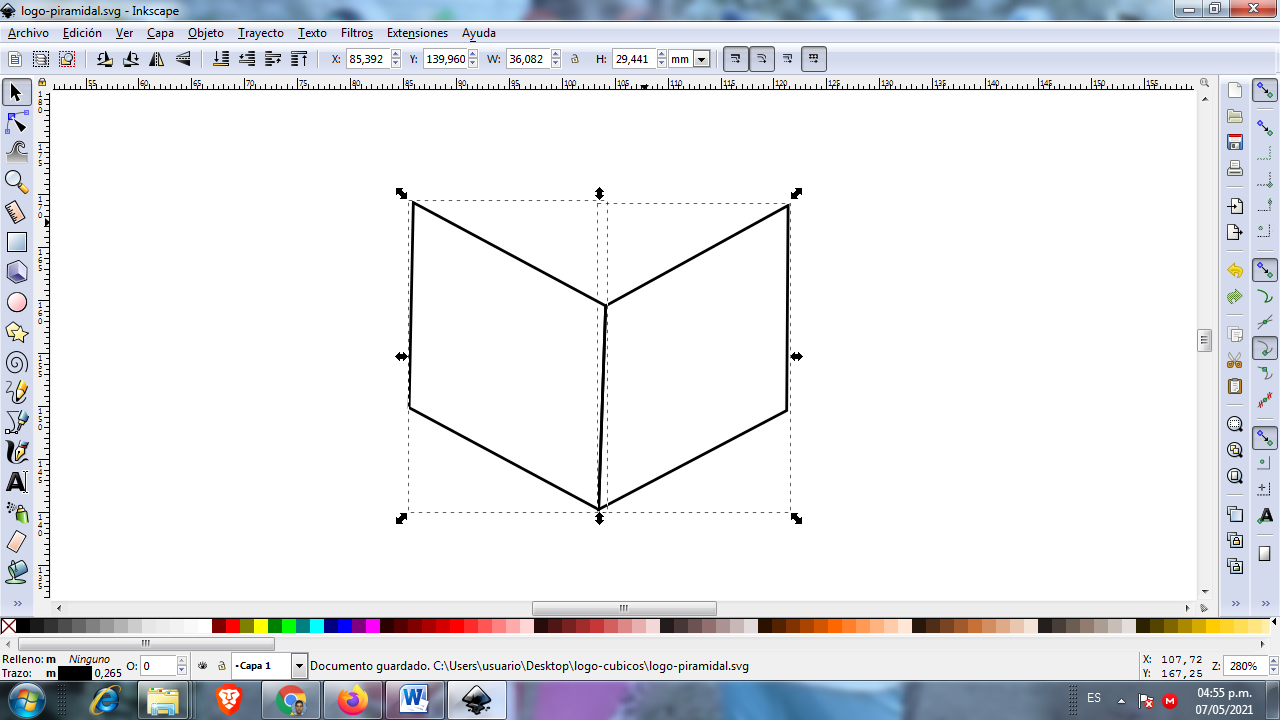Click the Undo yellow arrow
The image size is (1280, 720).
click(1235, 271)
